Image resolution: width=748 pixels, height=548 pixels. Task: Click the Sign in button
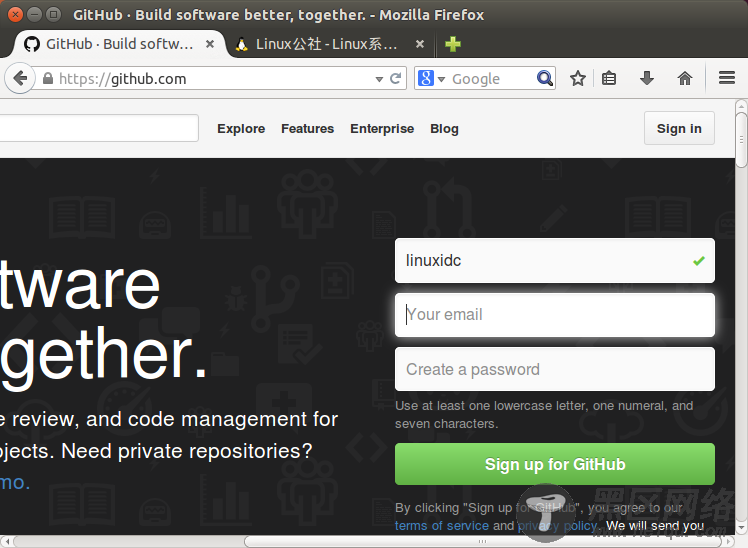click(x=679, y=128)
